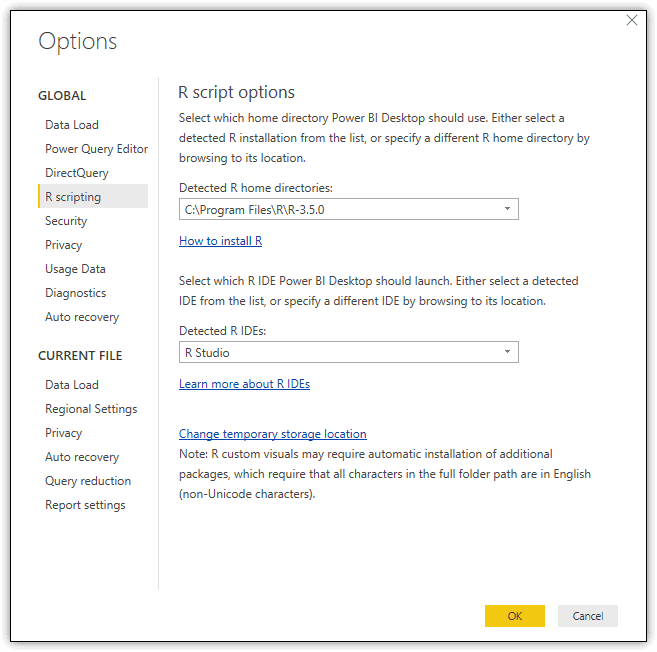657x652 pixels.
Task: Open Global Data Load settings
Action: 72,125
